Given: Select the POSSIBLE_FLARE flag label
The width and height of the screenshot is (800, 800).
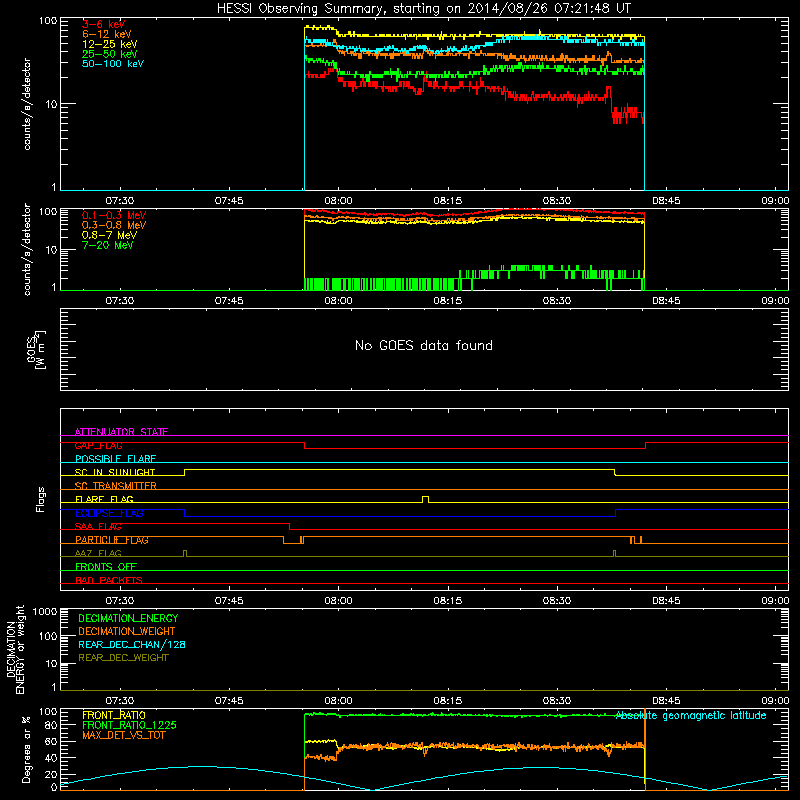Looking at the screenshot, I should point(115,459).
